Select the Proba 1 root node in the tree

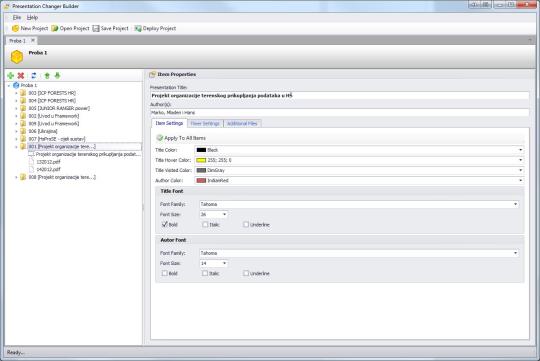pos(29,85)
